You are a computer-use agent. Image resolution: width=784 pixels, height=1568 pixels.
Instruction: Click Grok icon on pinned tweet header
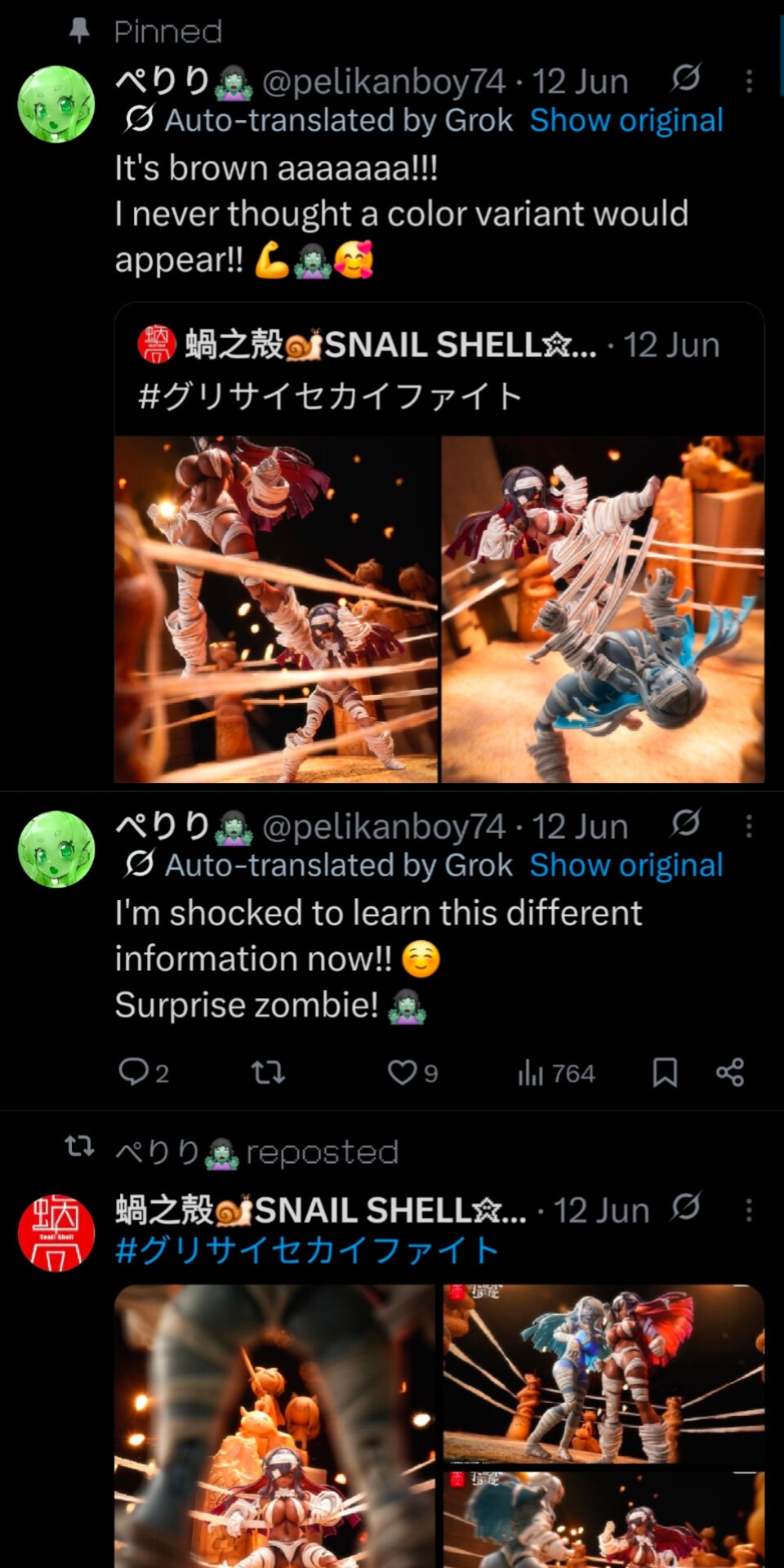pos(686,78)
